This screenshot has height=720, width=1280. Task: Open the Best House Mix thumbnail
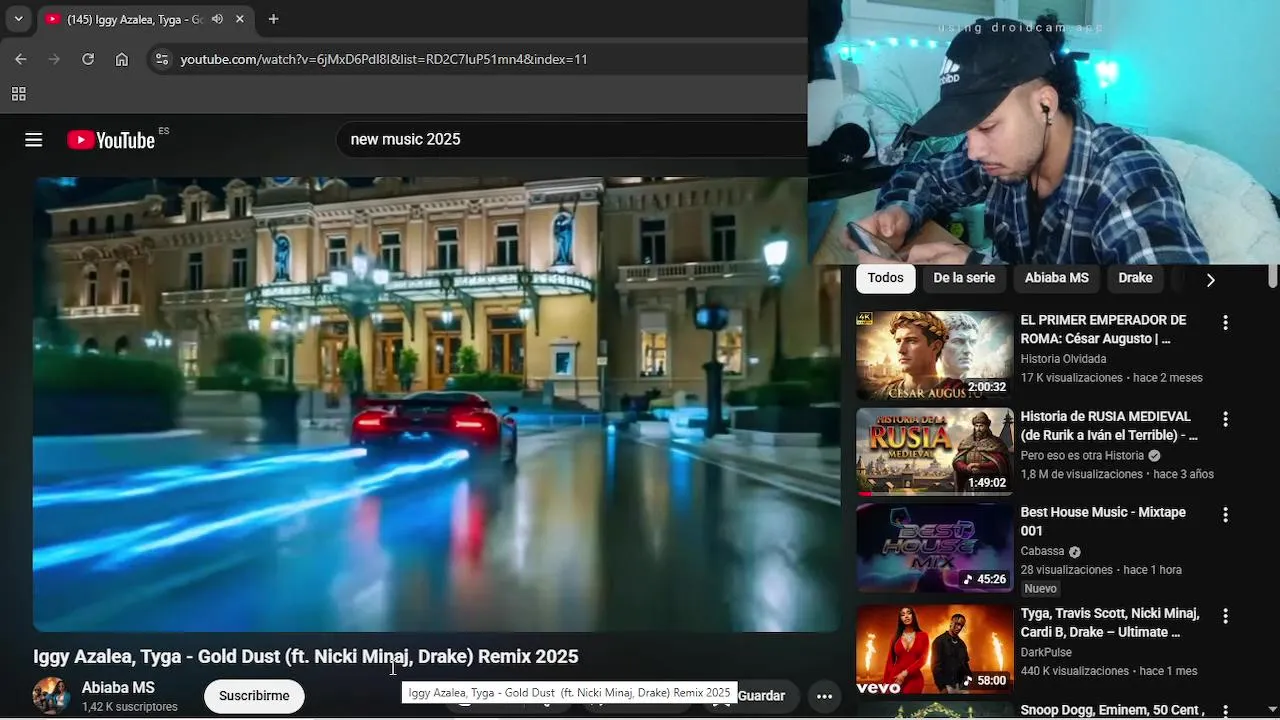click(934, 547)
